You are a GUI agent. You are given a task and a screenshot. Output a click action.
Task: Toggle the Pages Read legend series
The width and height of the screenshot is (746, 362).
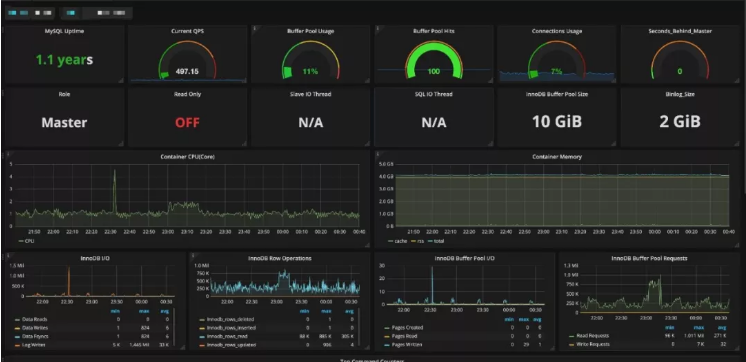[x=404, y=336]
